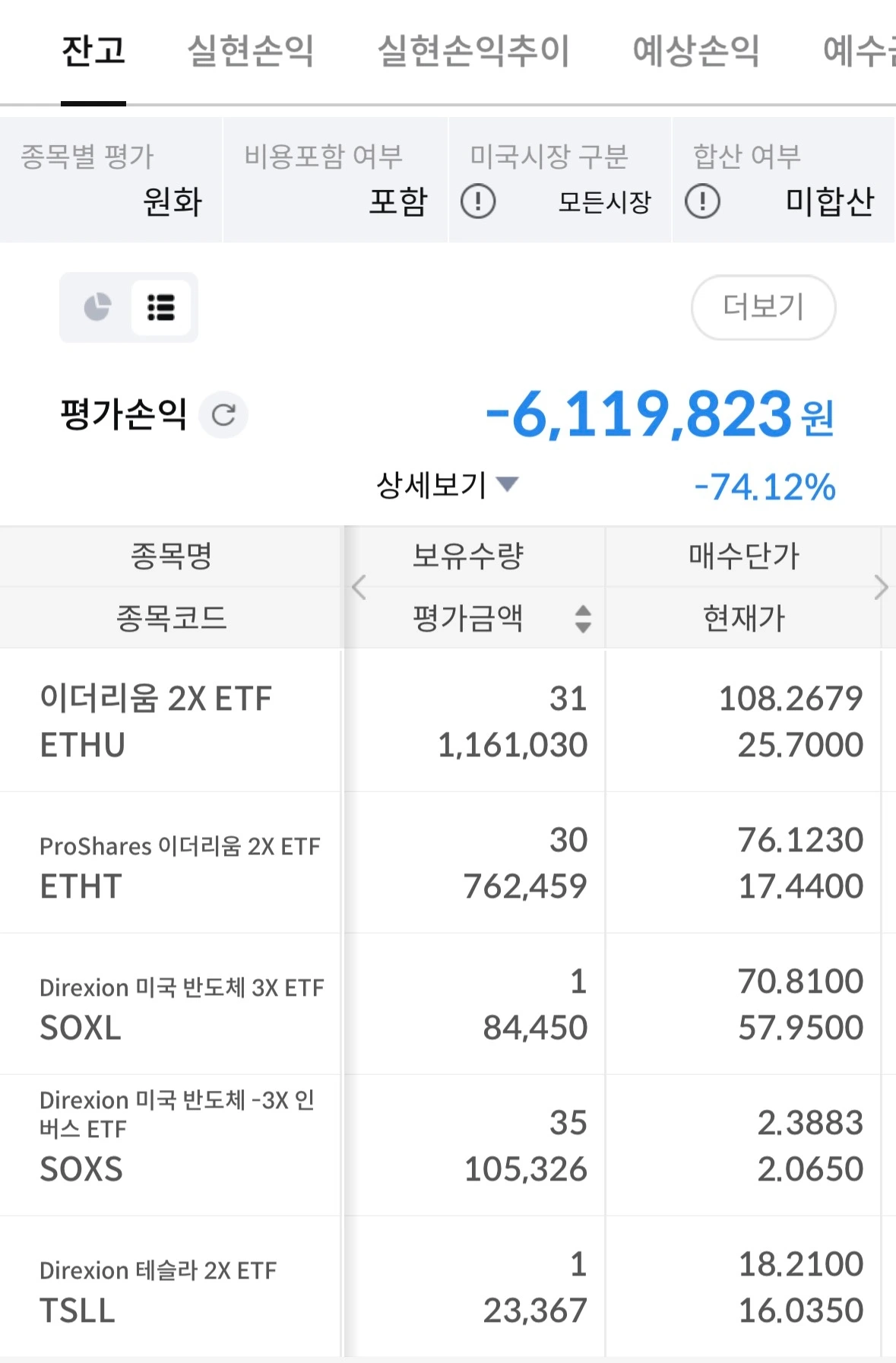This screenshot has width=896, height=1363.
Task: Sort holdings by 평가금액
Action: pyautogui.click(x=582, y=619)
